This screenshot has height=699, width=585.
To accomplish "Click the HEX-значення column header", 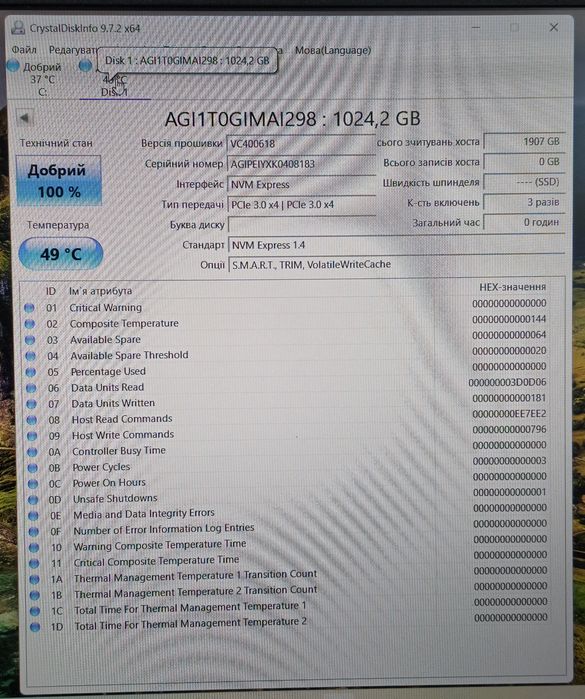I will point(512,287).
